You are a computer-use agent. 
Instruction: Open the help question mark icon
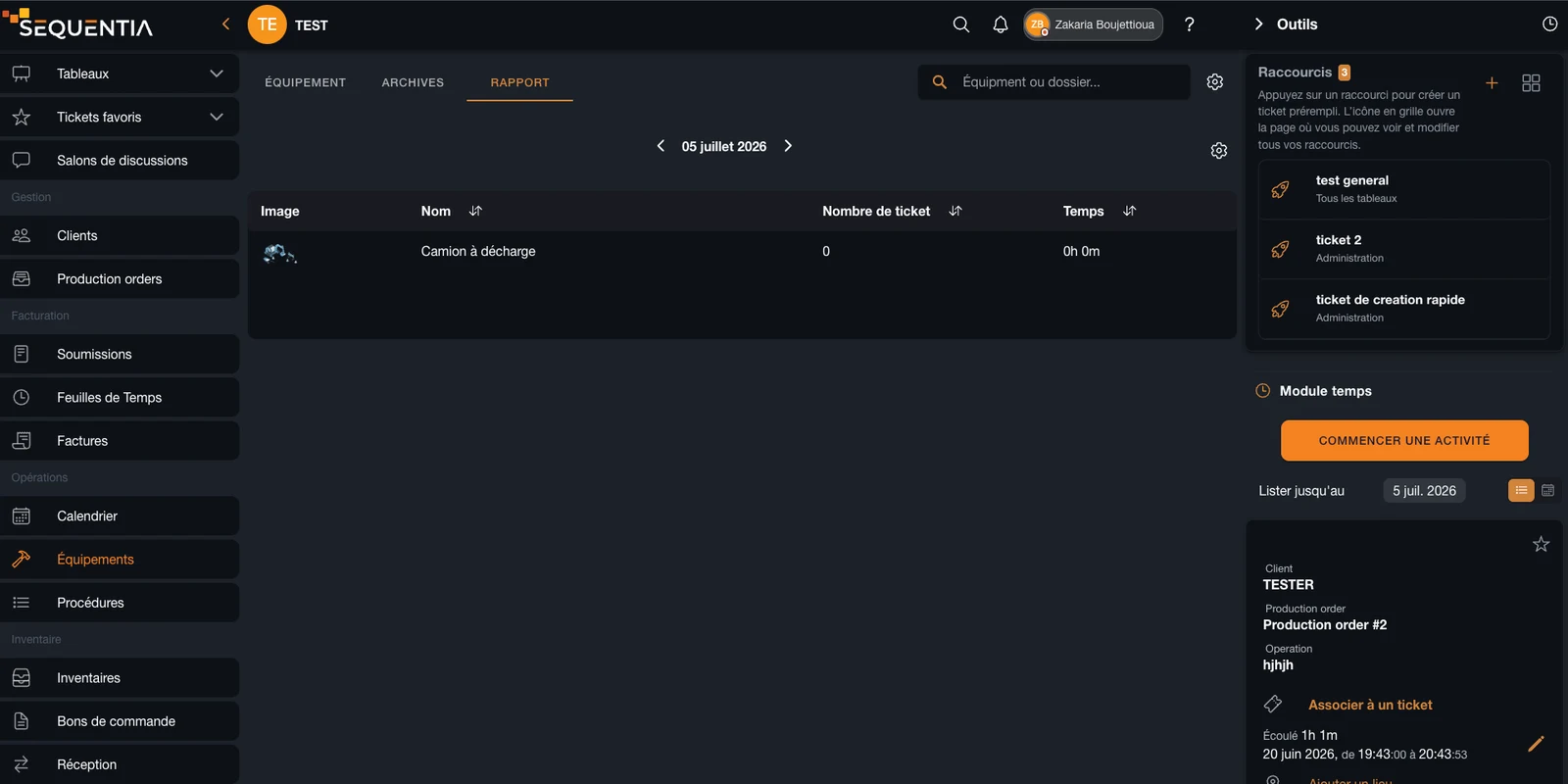(x=1189, y=24)
